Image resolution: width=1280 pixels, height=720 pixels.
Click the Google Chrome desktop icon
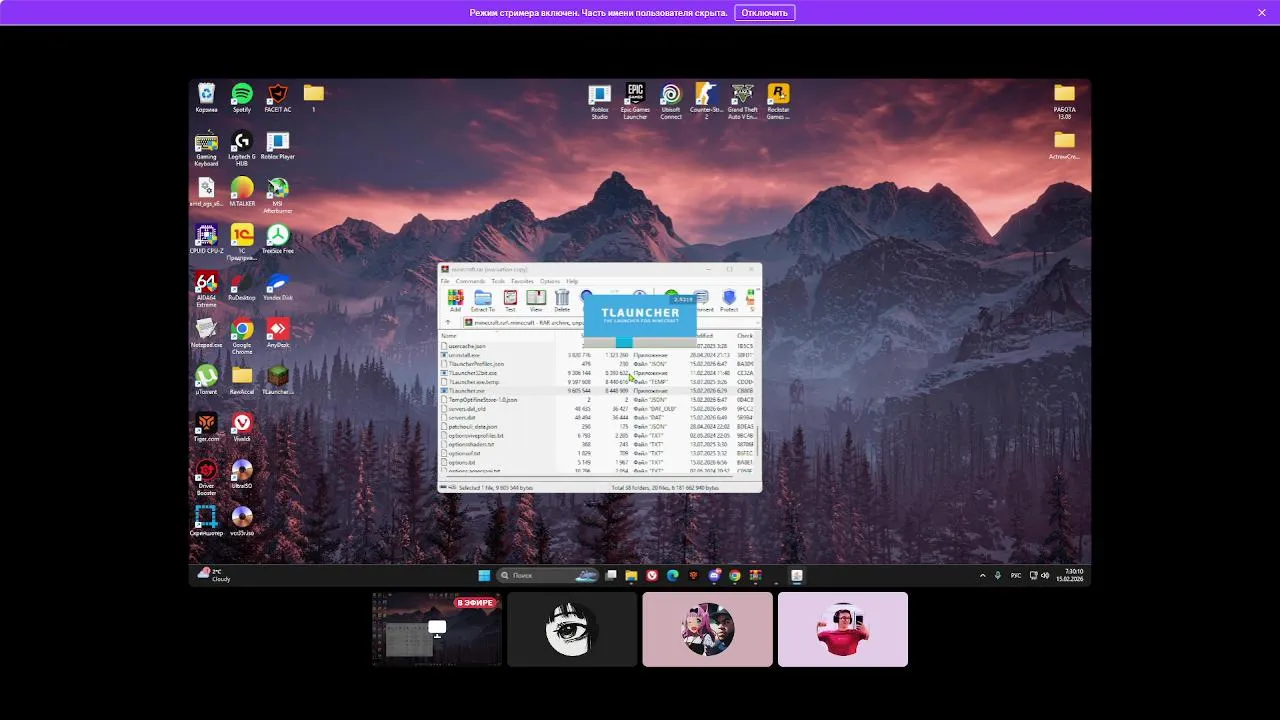tap(242, 336)
